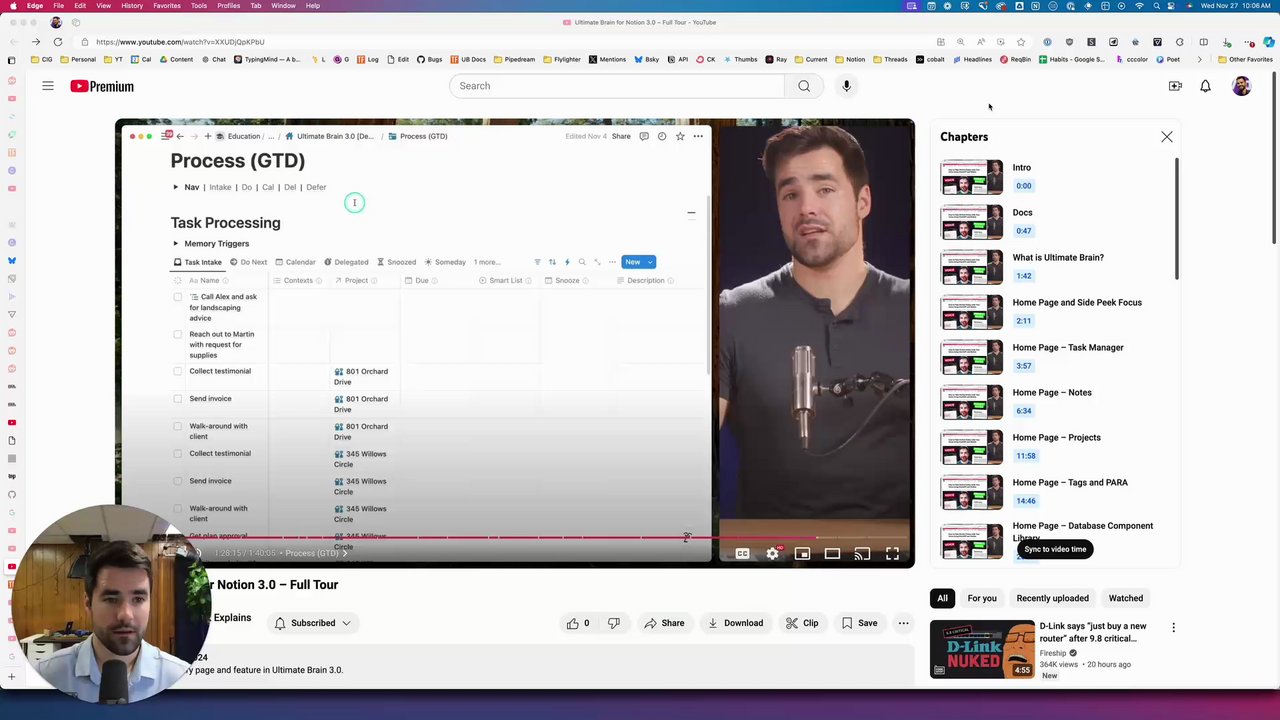Filter by 'Recently uploaded' chip

point(1053,598)
